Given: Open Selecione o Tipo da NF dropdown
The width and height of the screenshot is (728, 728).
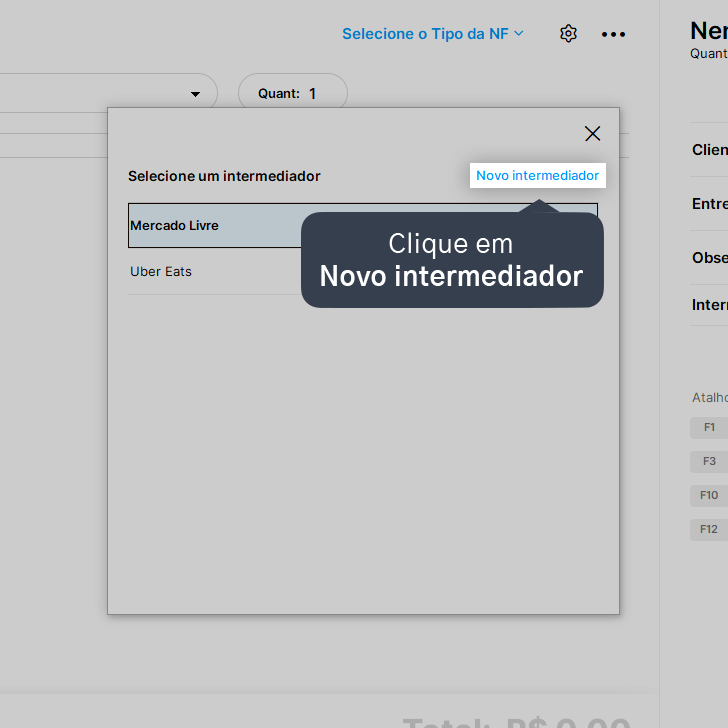Looking at the screenshot, I should [433, 34].
